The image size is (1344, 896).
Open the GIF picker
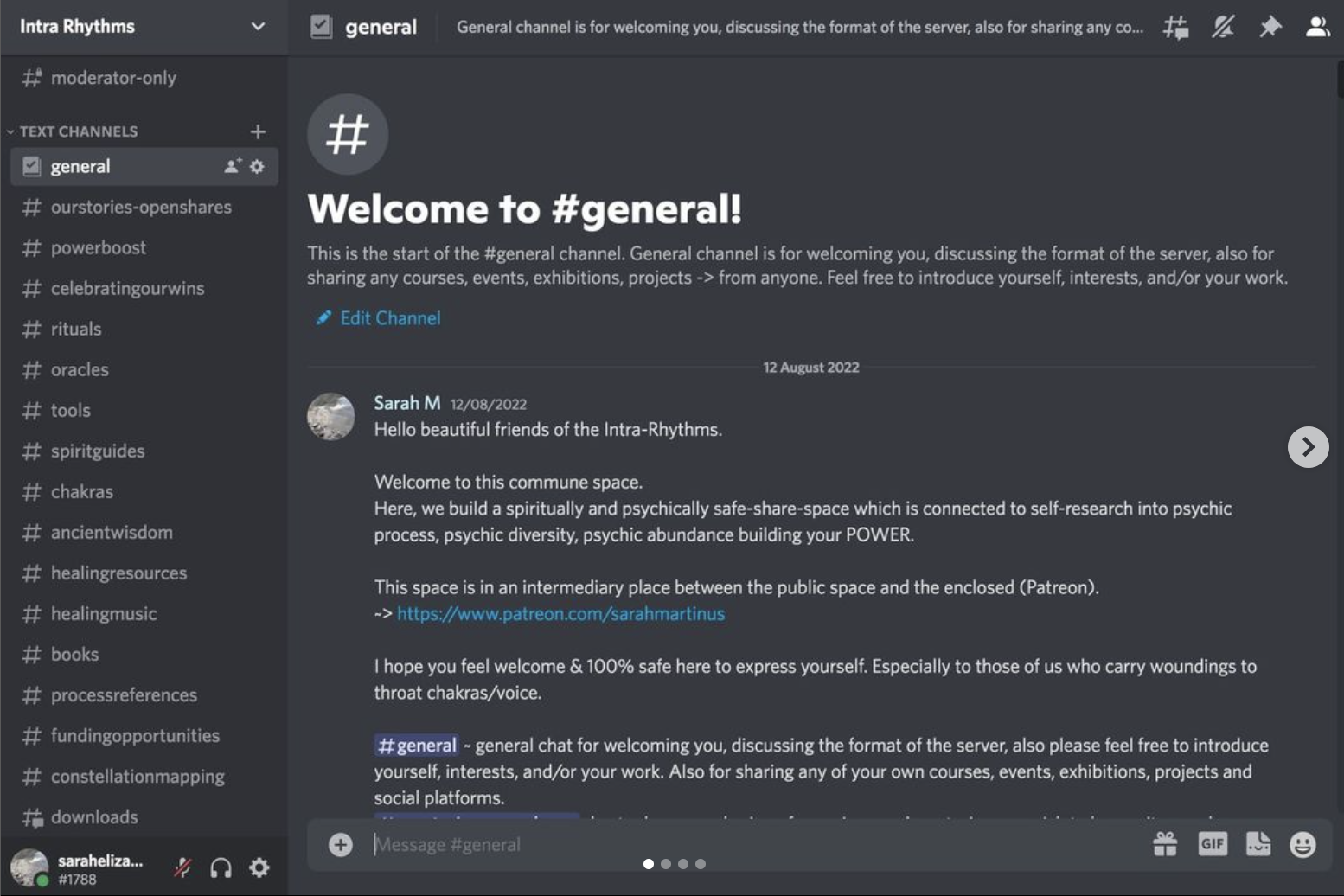point(1213,844)
